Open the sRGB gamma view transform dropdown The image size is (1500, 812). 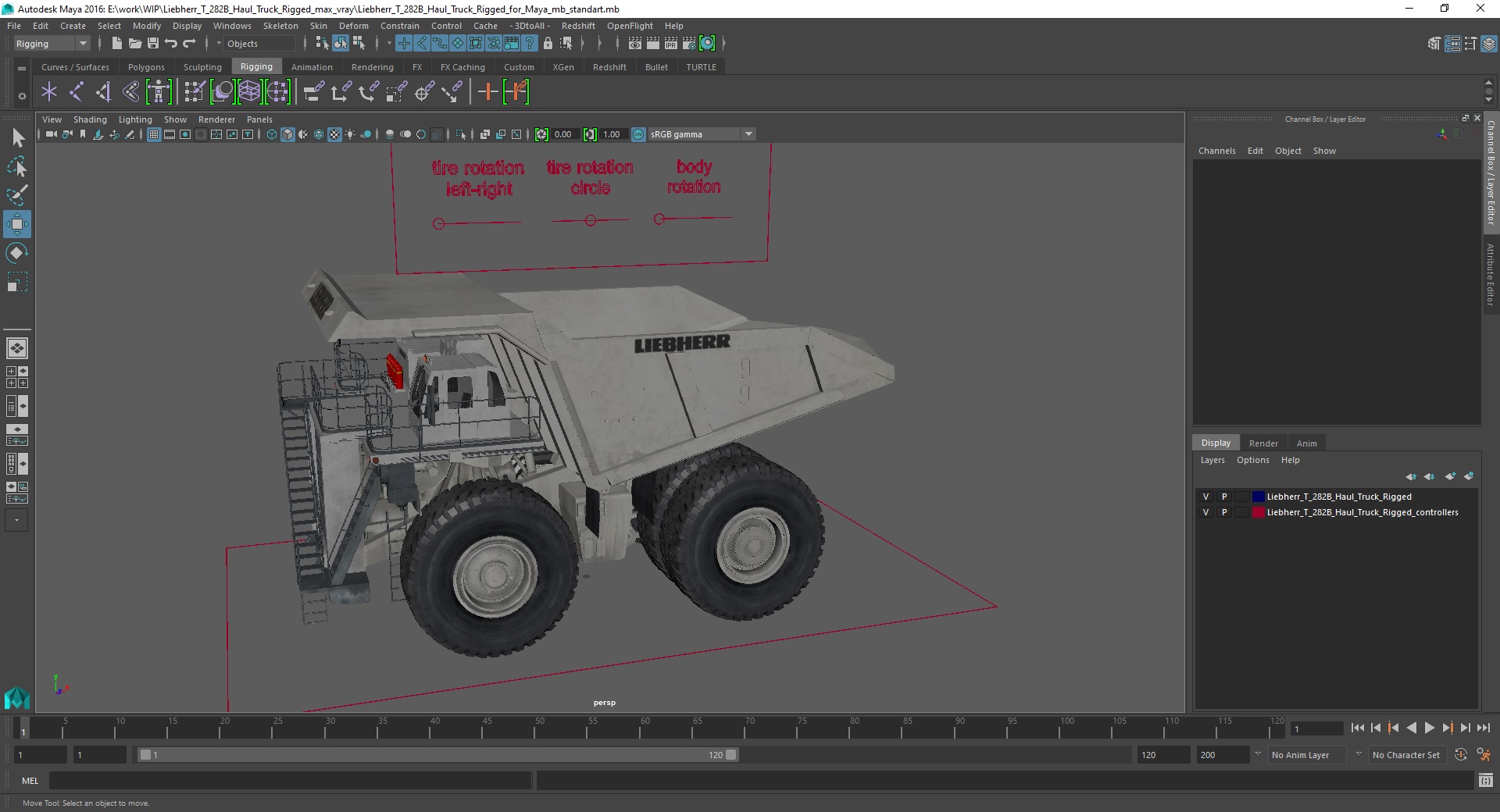tap(701, 134)
